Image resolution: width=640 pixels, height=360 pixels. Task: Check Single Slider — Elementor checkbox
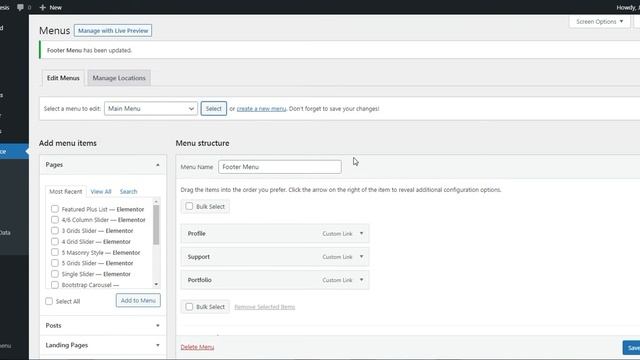pyautogui.click(x=55, y=274)
